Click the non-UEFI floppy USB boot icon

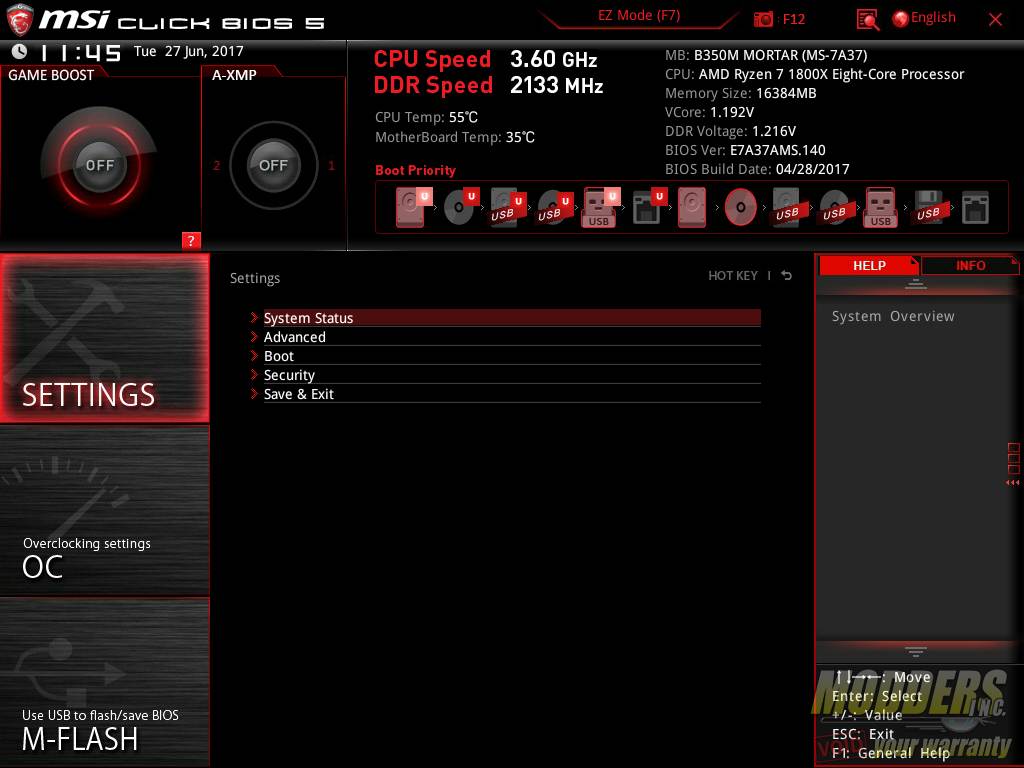927,208
